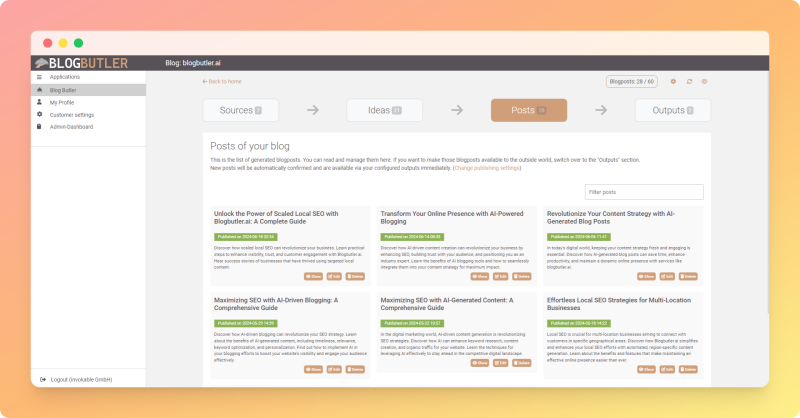The width and height of the screenshot is (800, 418).
Task: Open the Applications hamburger menu icon
Action: click(x=39, y=77)
